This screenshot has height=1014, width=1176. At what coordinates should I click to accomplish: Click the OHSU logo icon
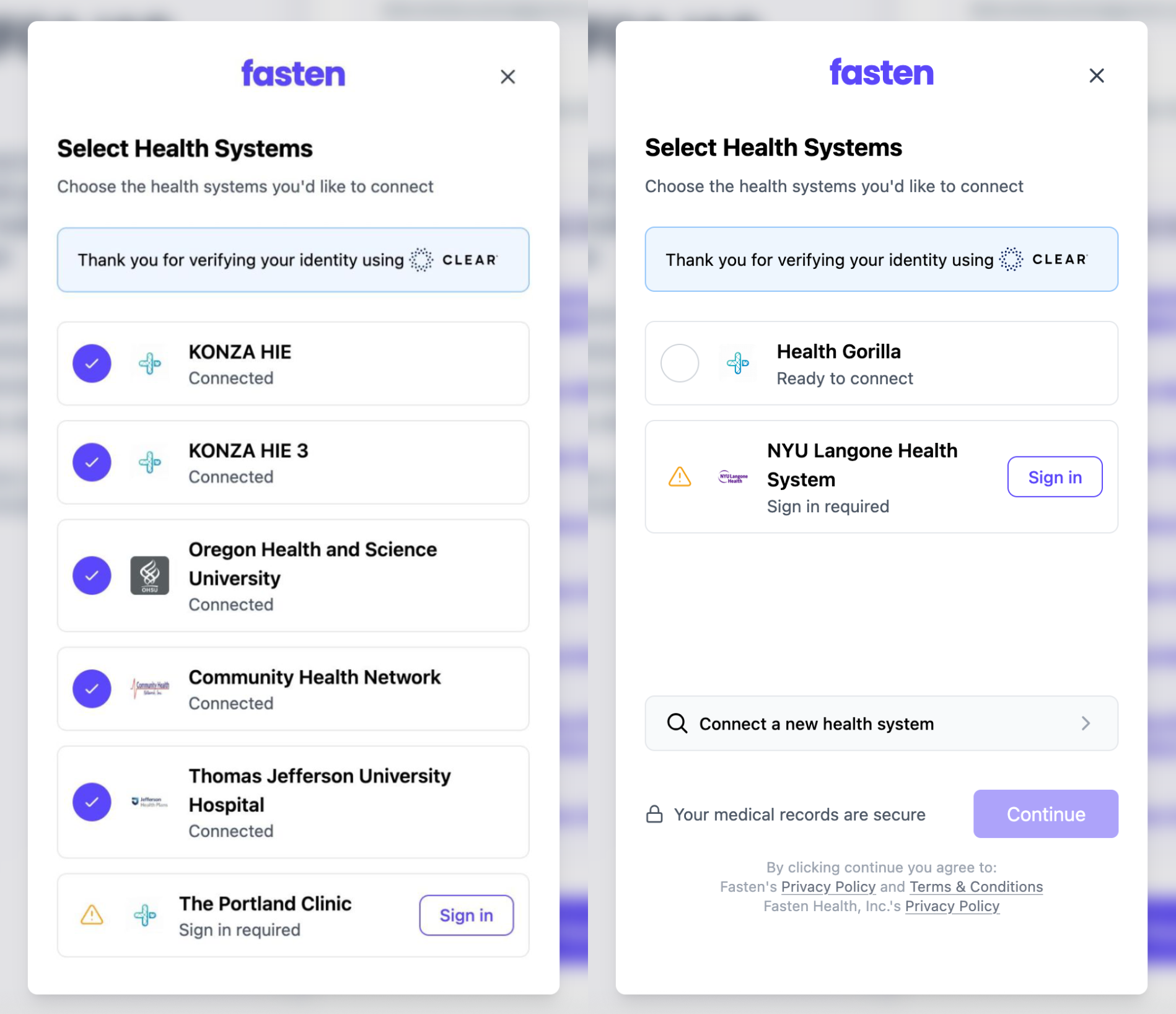pos(149,575)
